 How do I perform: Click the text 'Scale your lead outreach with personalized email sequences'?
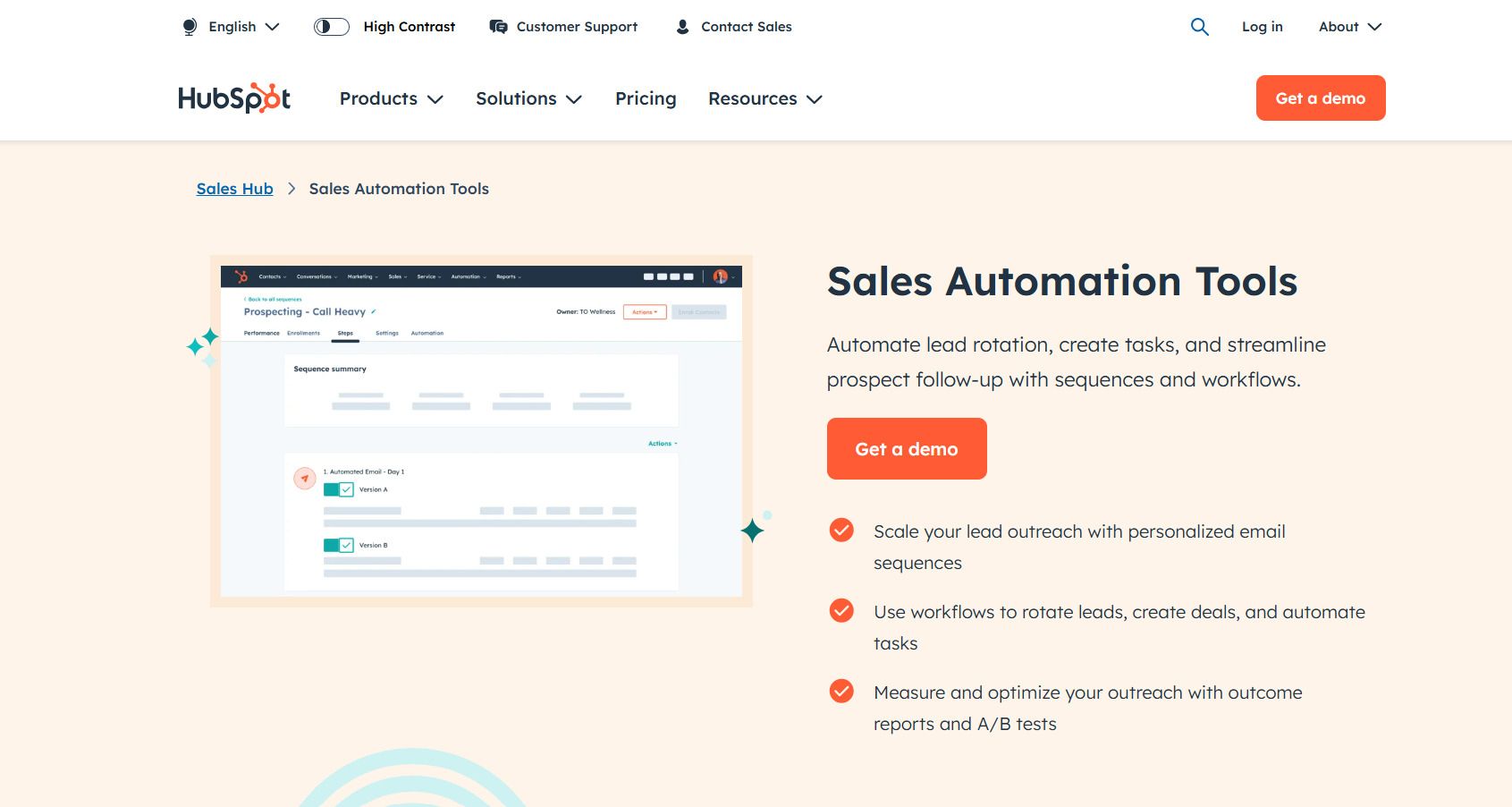1079,547
